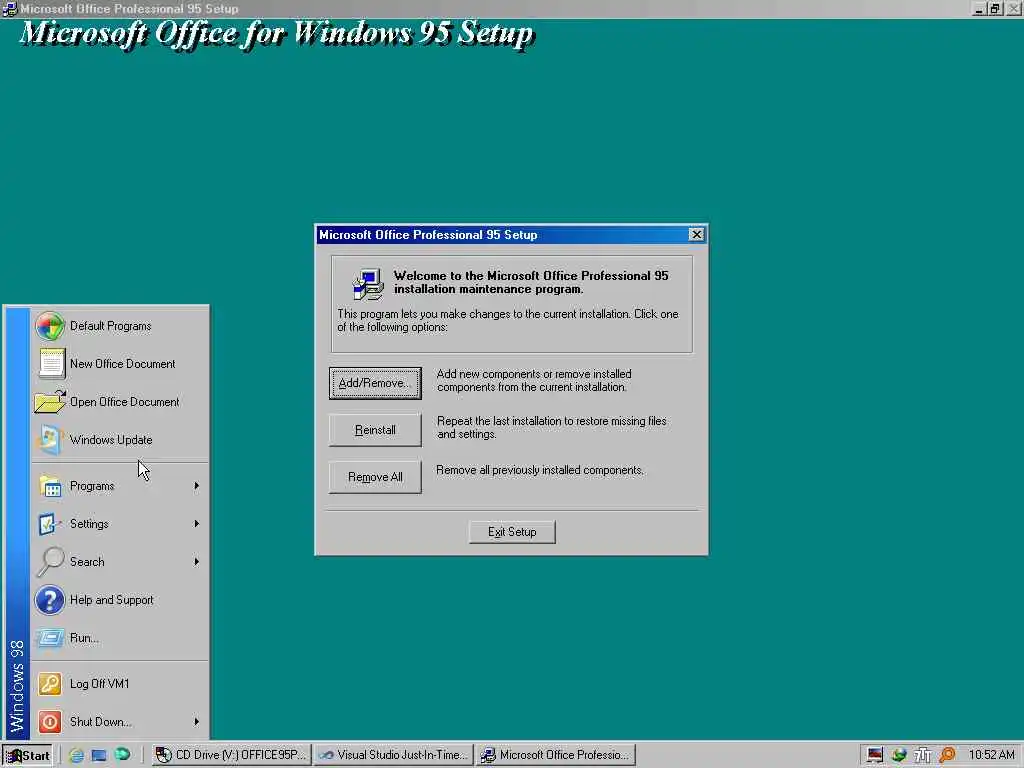Screen dimensions: 1024x768
Task: Click the monitor tray icon
Action: point(874,756)
